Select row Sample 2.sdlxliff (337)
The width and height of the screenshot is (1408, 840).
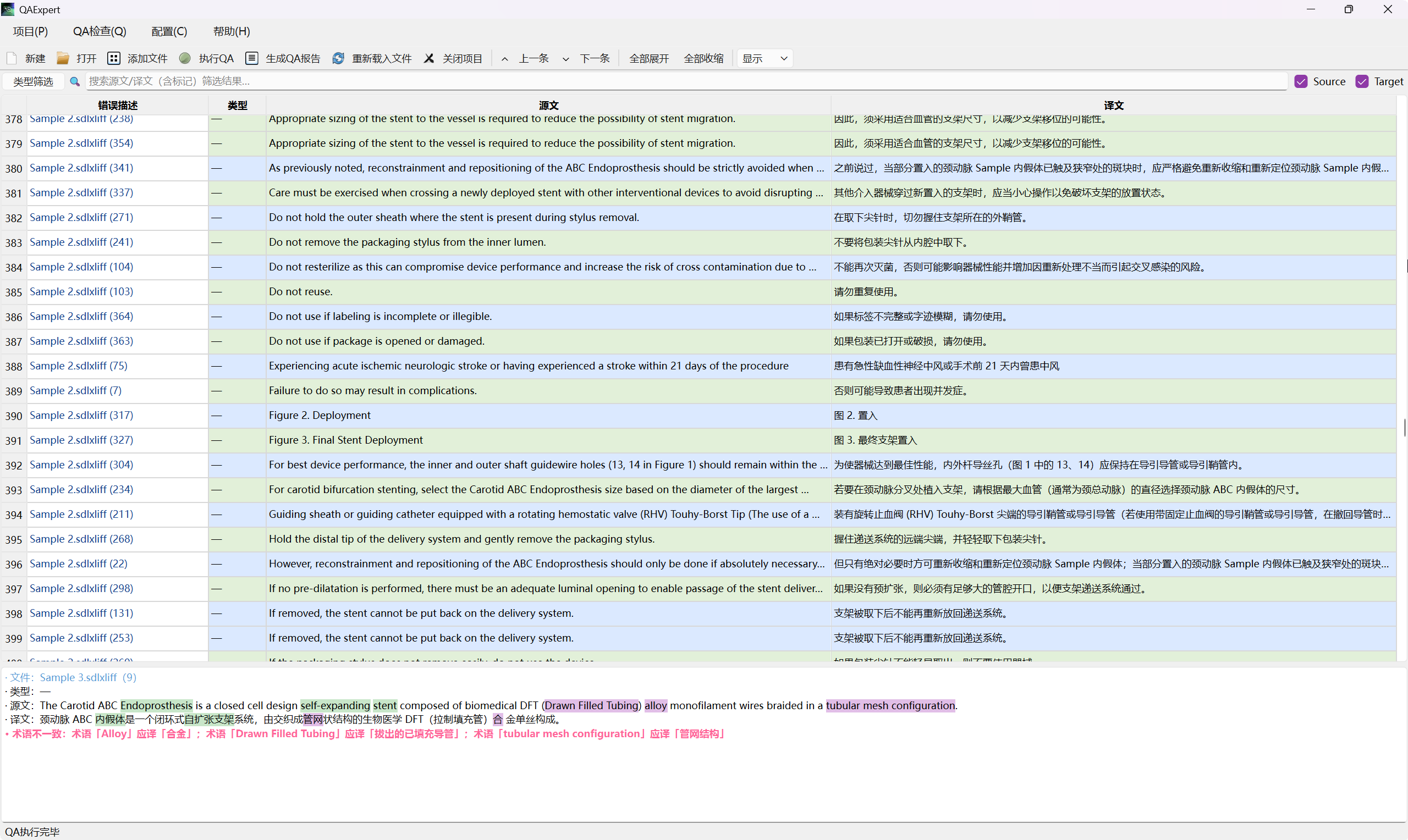click(x=698, y=193)
